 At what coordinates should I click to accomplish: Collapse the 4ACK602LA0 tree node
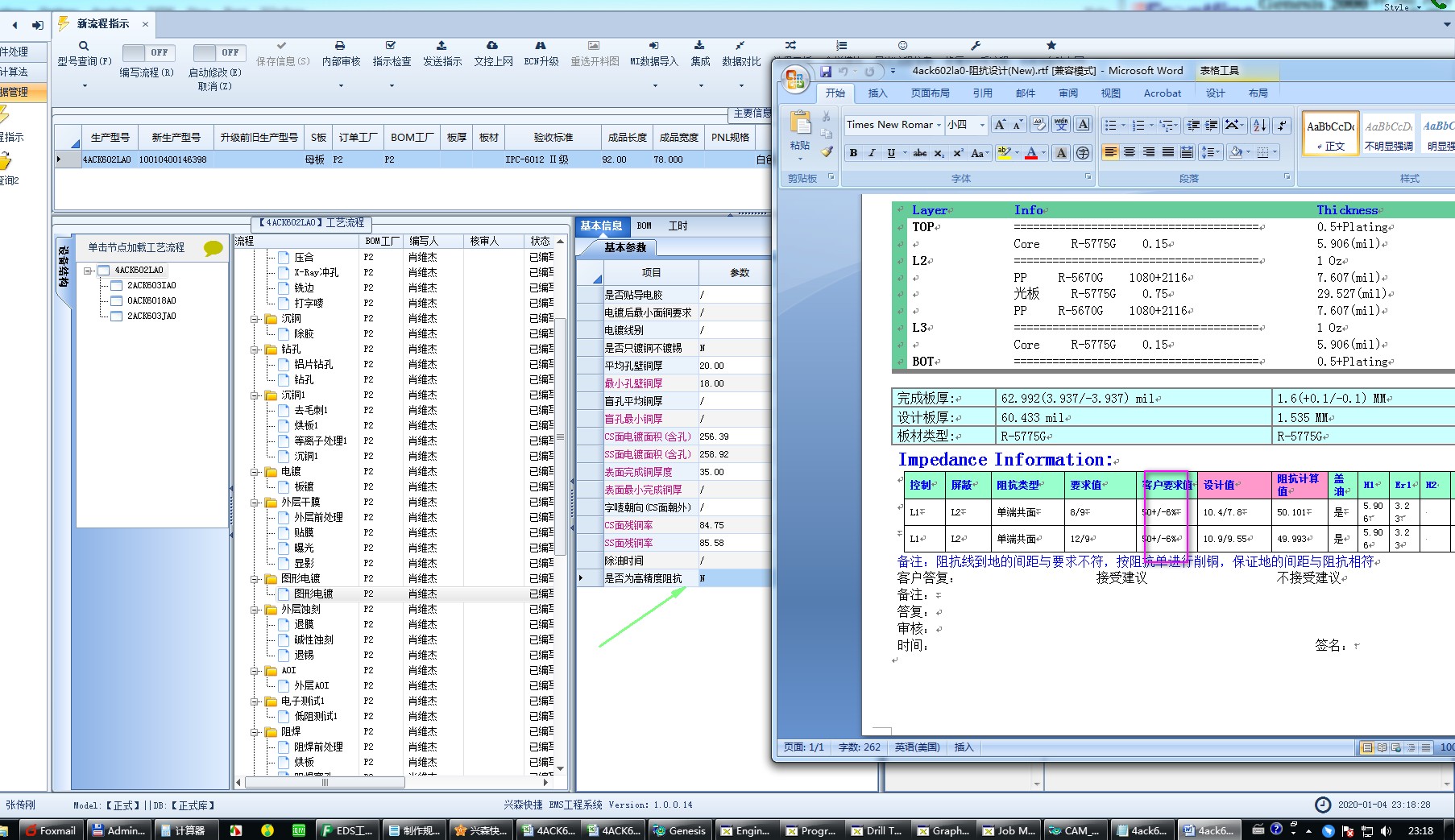click(88, 271)
